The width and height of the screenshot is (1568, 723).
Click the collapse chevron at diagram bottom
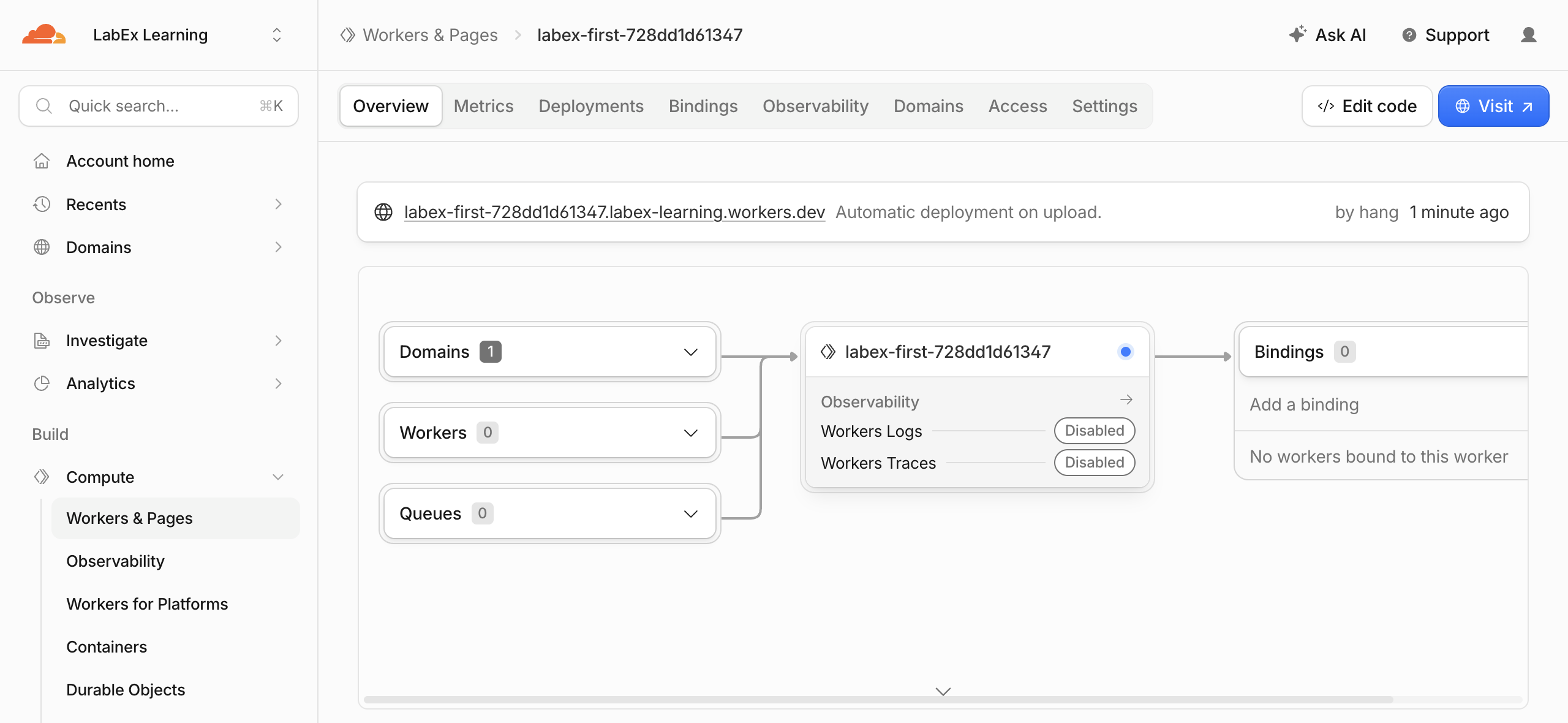pyautogui.click(x=943, y=691)
